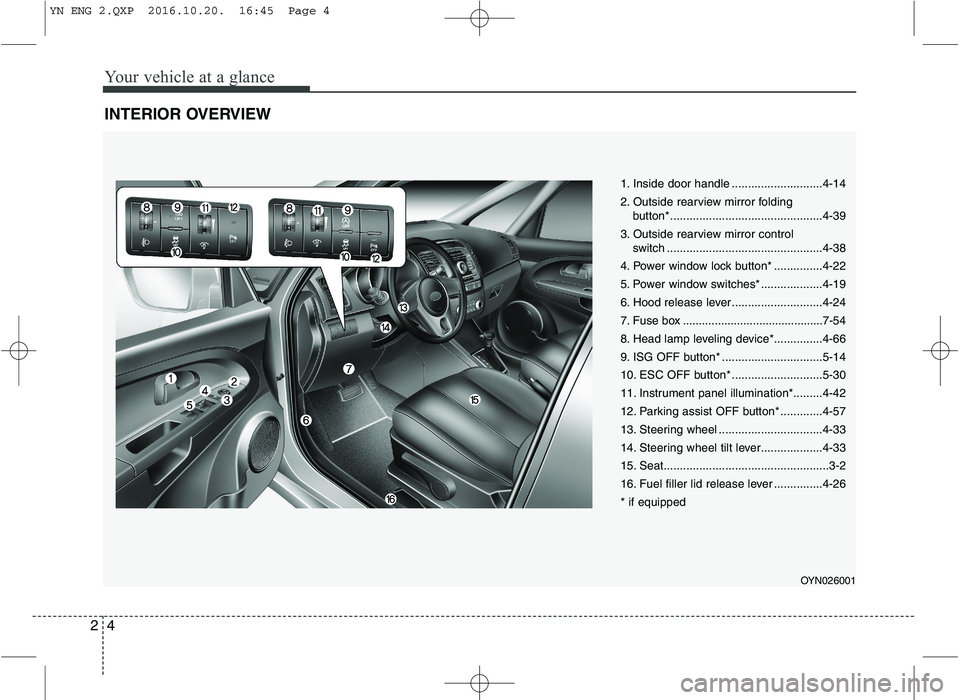Select the 'Seat' 3-2 entry
960x700 pixels.
[x=733, y=466]
